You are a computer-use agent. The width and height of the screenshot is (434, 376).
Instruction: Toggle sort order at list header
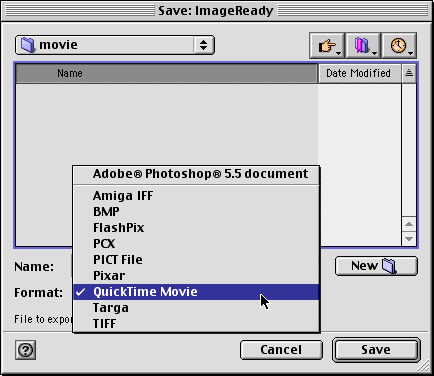pyautogui.click(x=409, y=73)
